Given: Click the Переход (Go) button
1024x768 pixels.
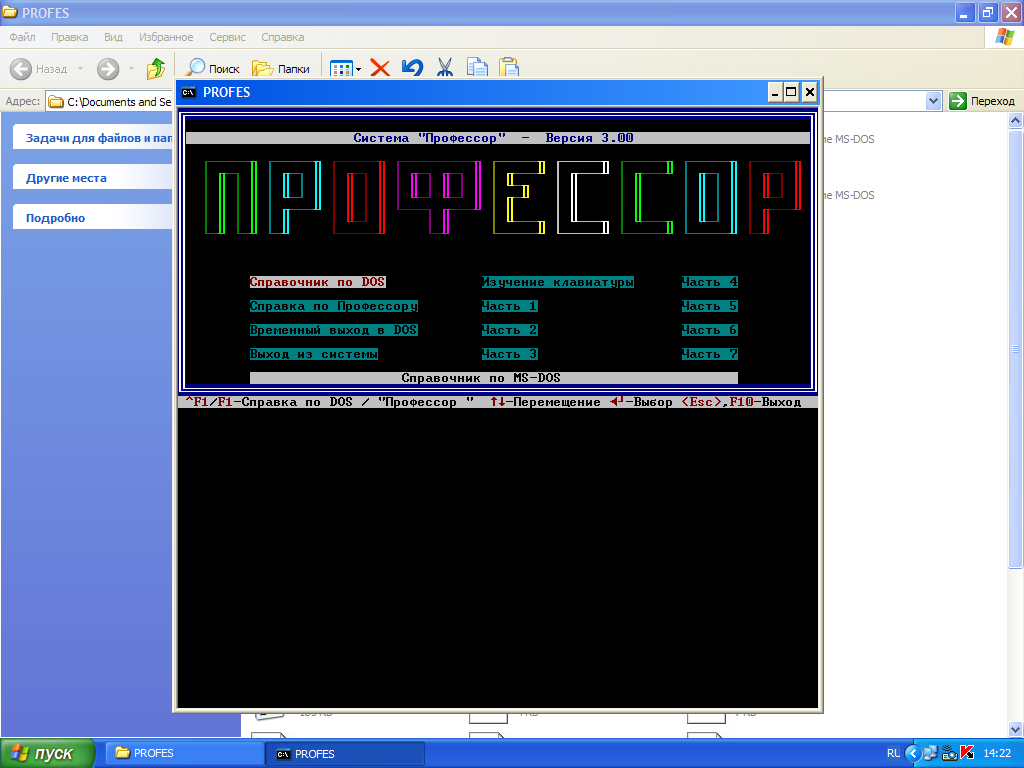Looking at the screenshot, I should coord(982,101).
